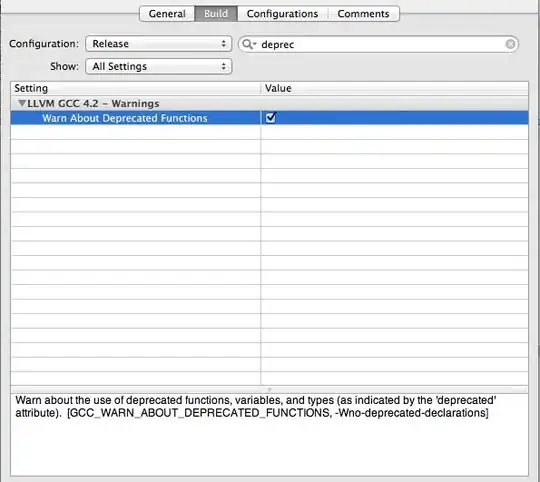Click the first empty row below the setting
Screen dimensions: 540x482
pyautogui.click(x=269, y=132)
